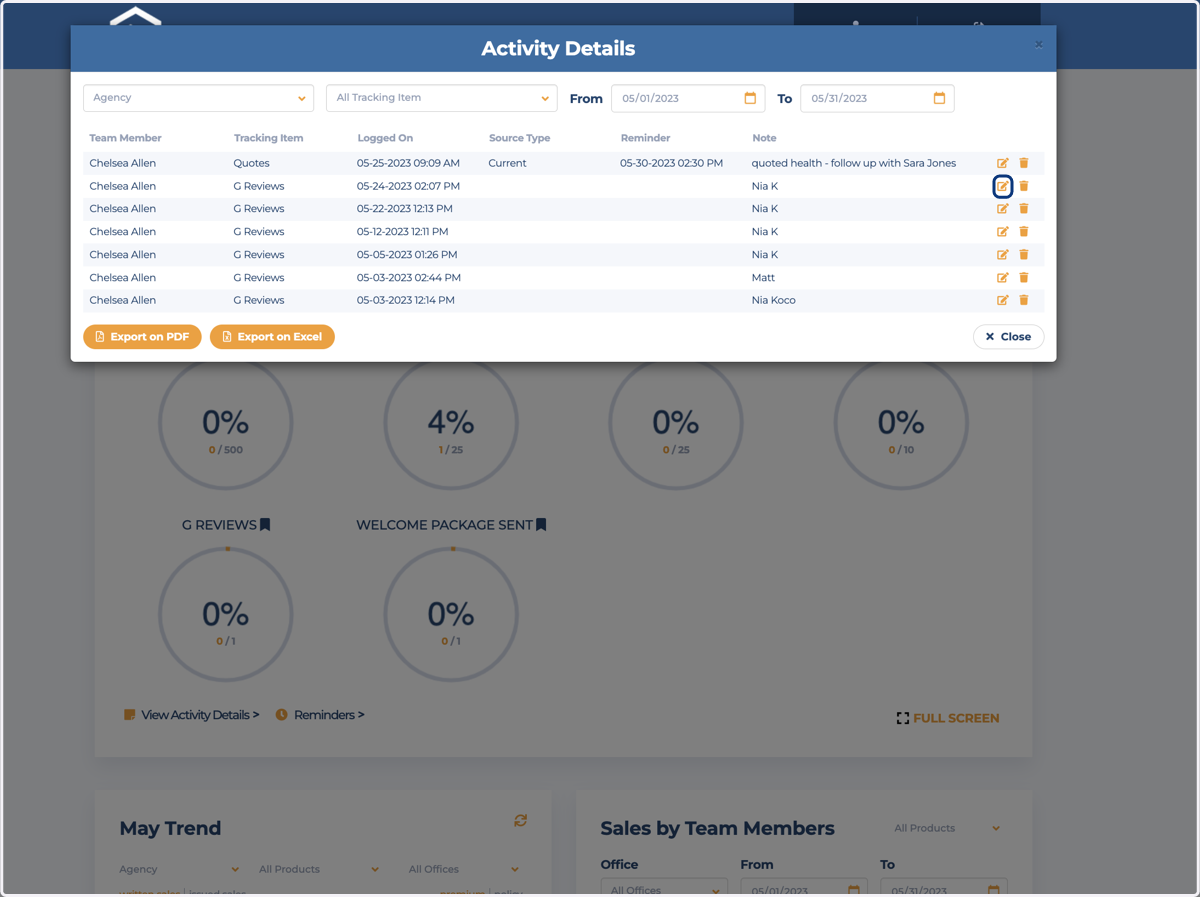Delete the entry with note Nia Koco

point(1024,300)
